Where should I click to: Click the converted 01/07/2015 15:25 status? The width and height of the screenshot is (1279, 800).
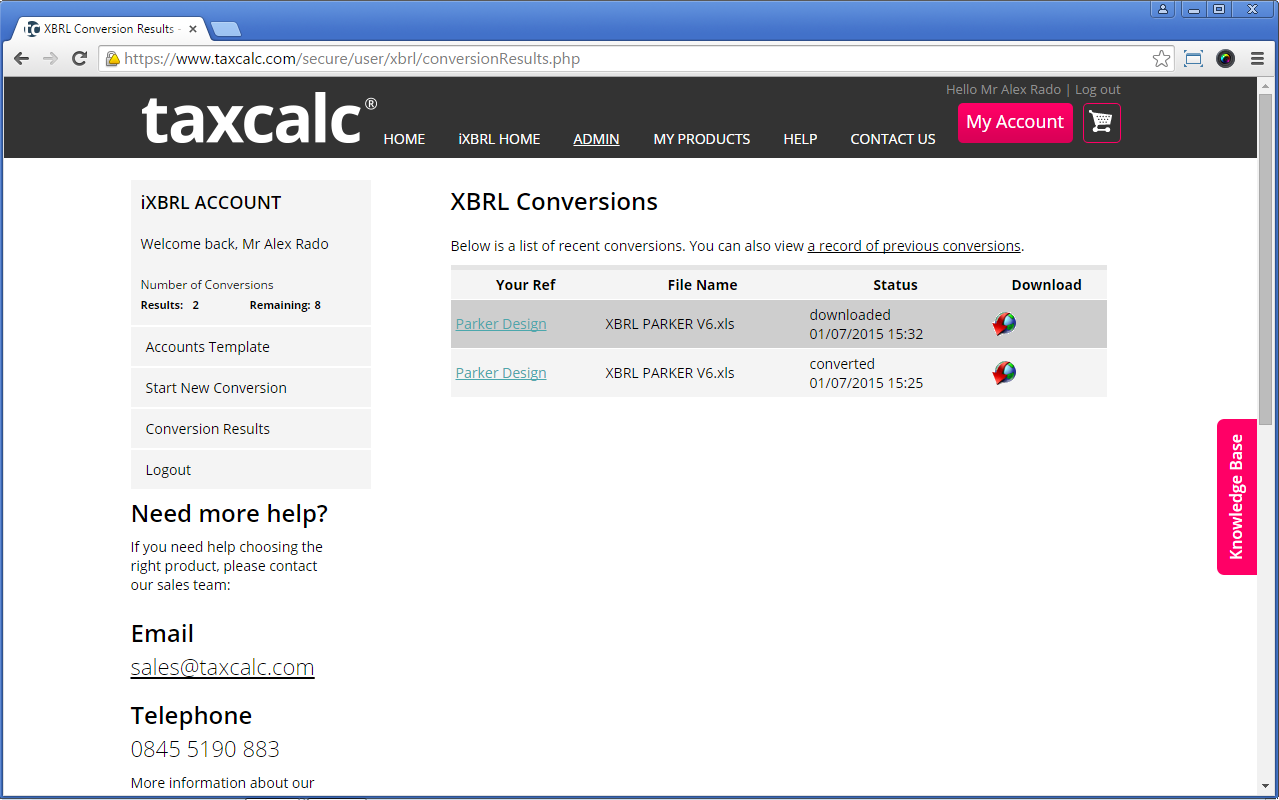coord(867,373)
